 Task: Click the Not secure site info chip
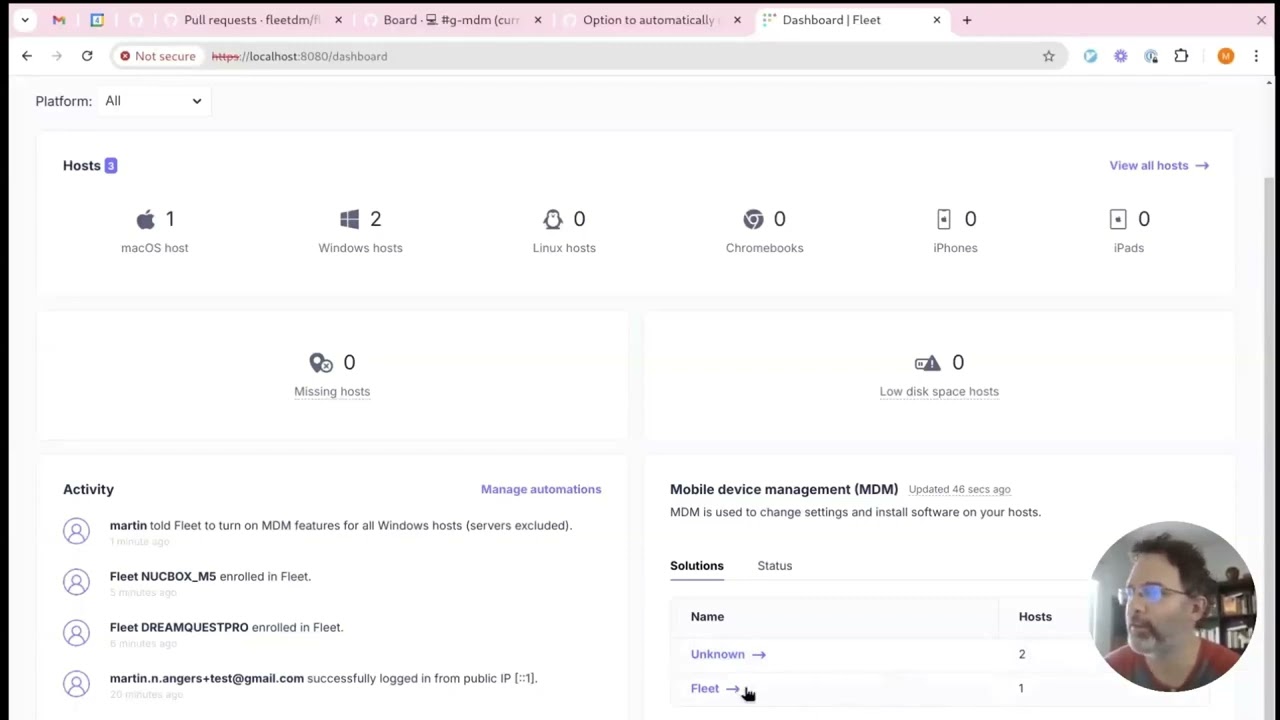157,56
